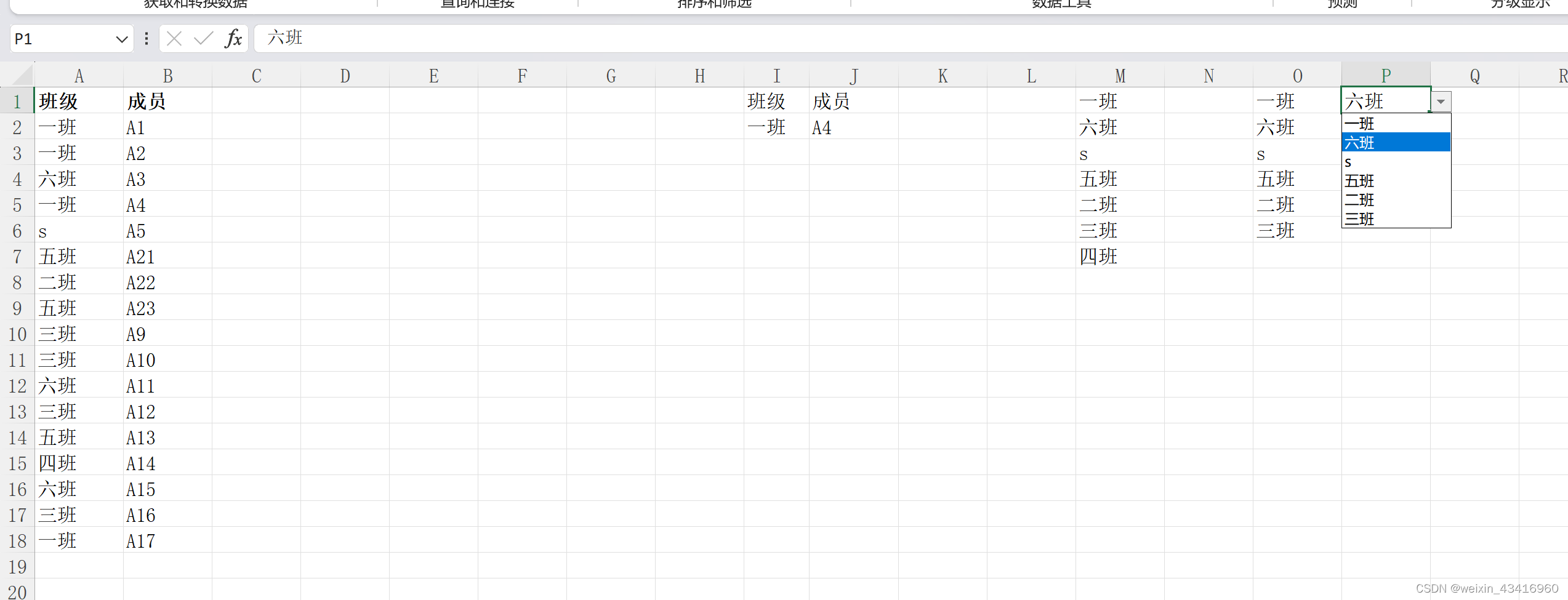Image resolution: width=1568 pixels, height=600 pixels.
Task: Select row 10 header
Action: tap(17, 334)
